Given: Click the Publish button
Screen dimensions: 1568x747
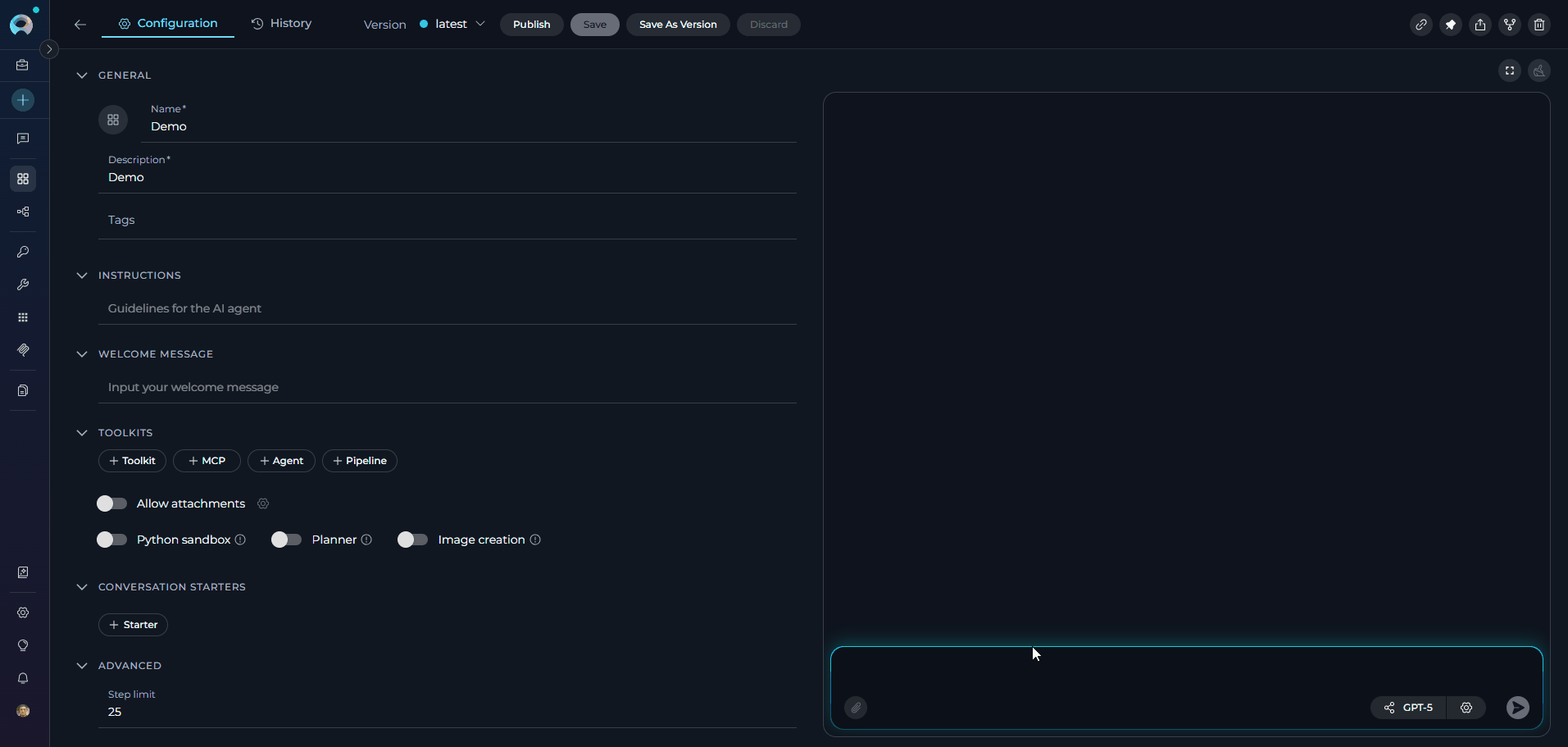Looking at the screenshot, I should coord(531,25).
